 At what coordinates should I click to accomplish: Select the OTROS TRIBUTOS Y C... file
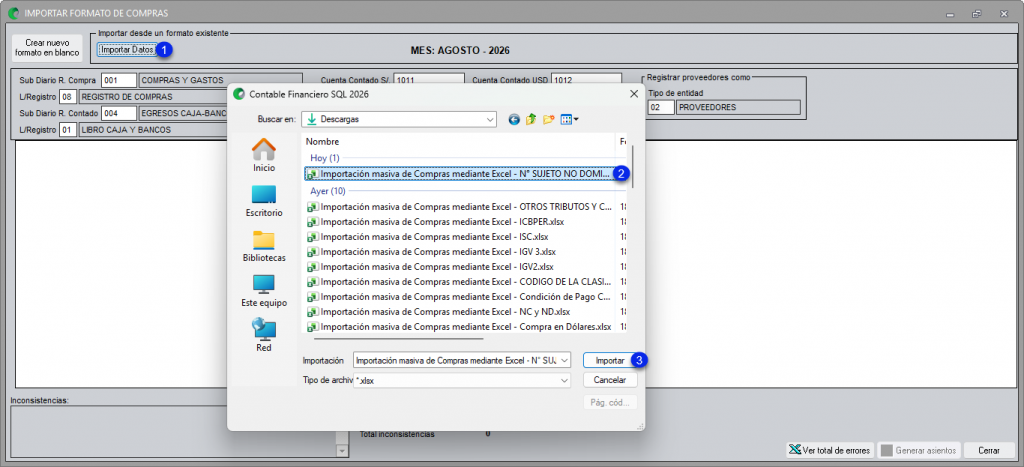click(460, 207)
